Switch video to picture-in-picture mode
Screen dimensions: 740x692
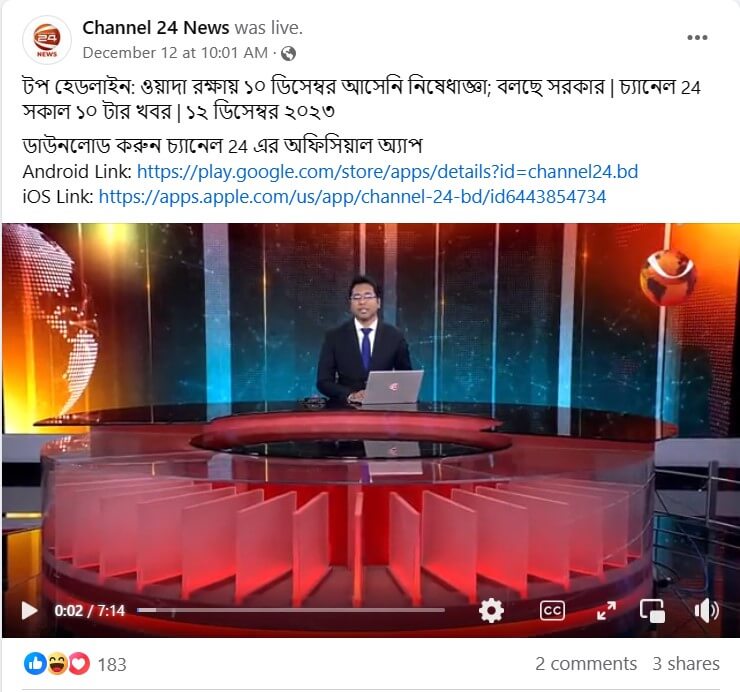point(652,610)
